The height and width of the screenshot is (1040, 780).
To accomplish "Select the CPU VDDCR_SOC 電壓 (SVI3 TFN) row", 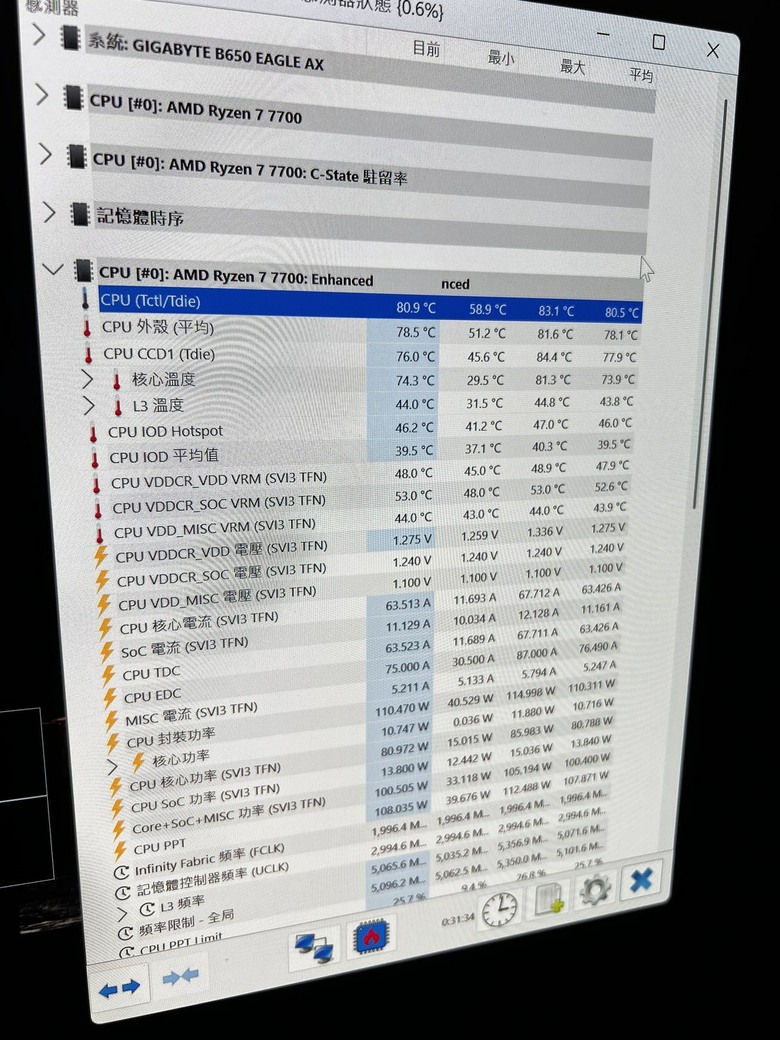I will [x=359, y=566].
